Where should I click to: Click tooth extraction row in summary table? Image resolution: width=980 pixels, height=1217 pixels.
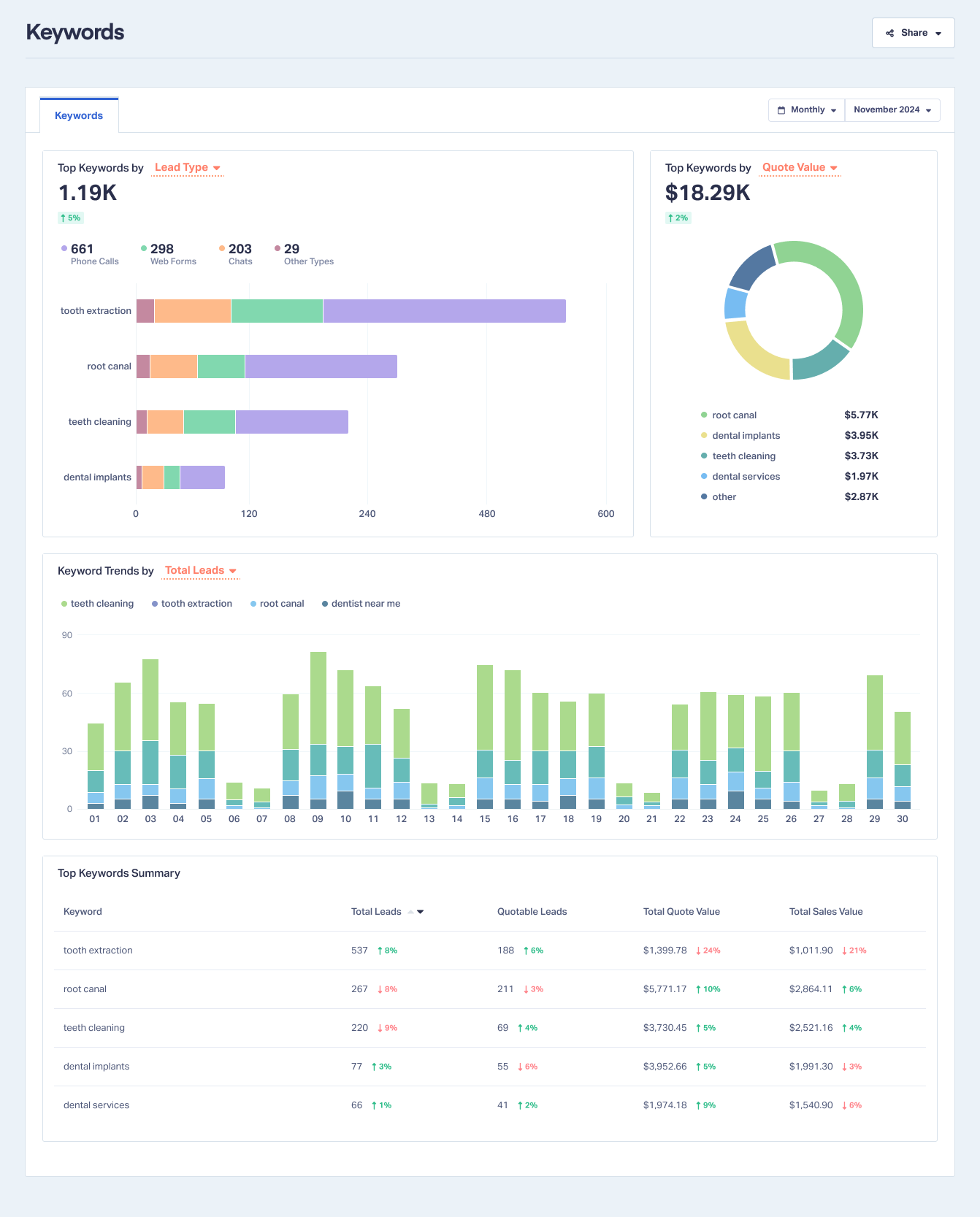click(x=489, y=951)
